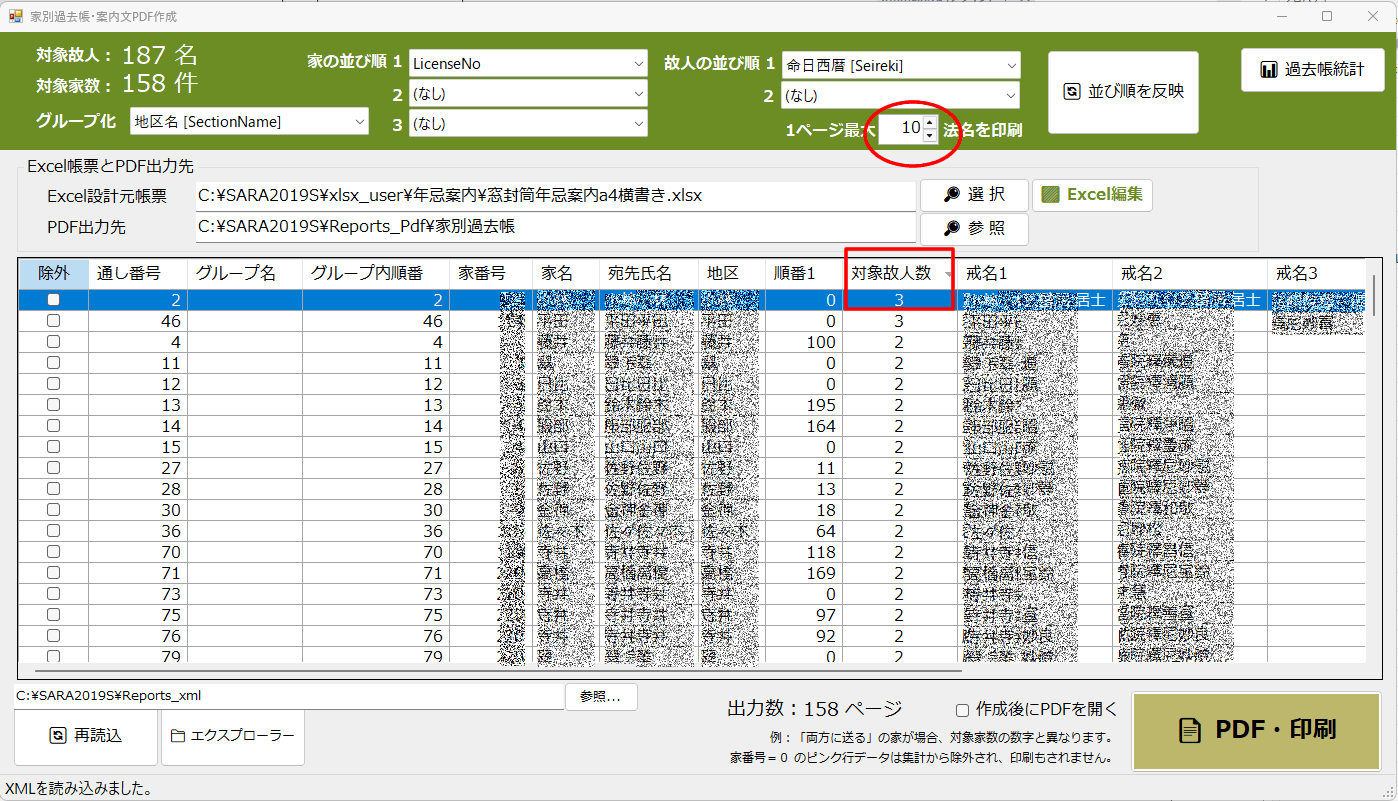Click the Reports_xml path field

click(x=289, y=696)
